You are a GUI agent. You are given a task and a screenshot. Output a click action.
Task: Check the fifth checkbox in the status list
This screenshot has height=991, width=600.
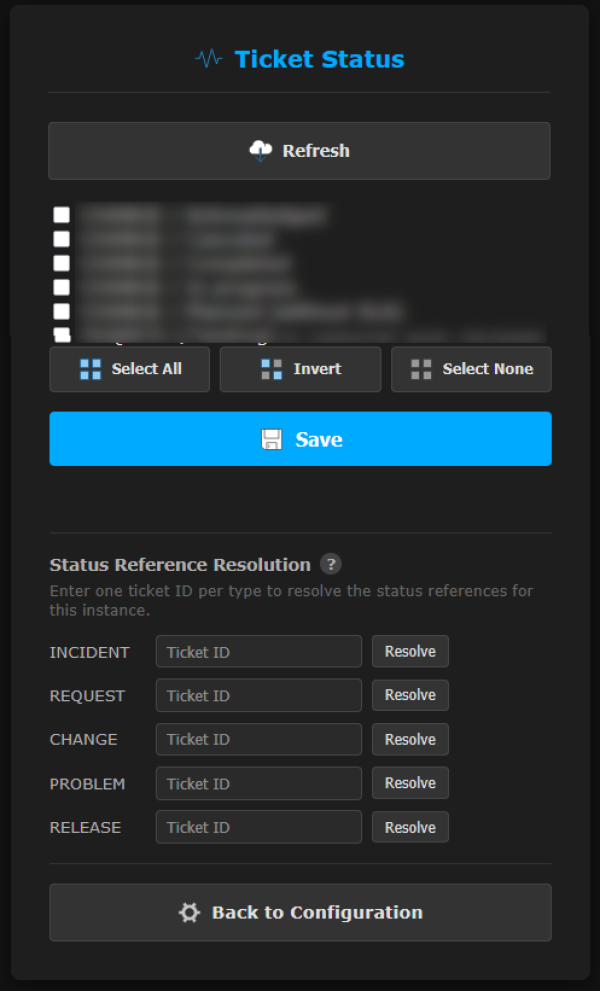click(62, 311)
